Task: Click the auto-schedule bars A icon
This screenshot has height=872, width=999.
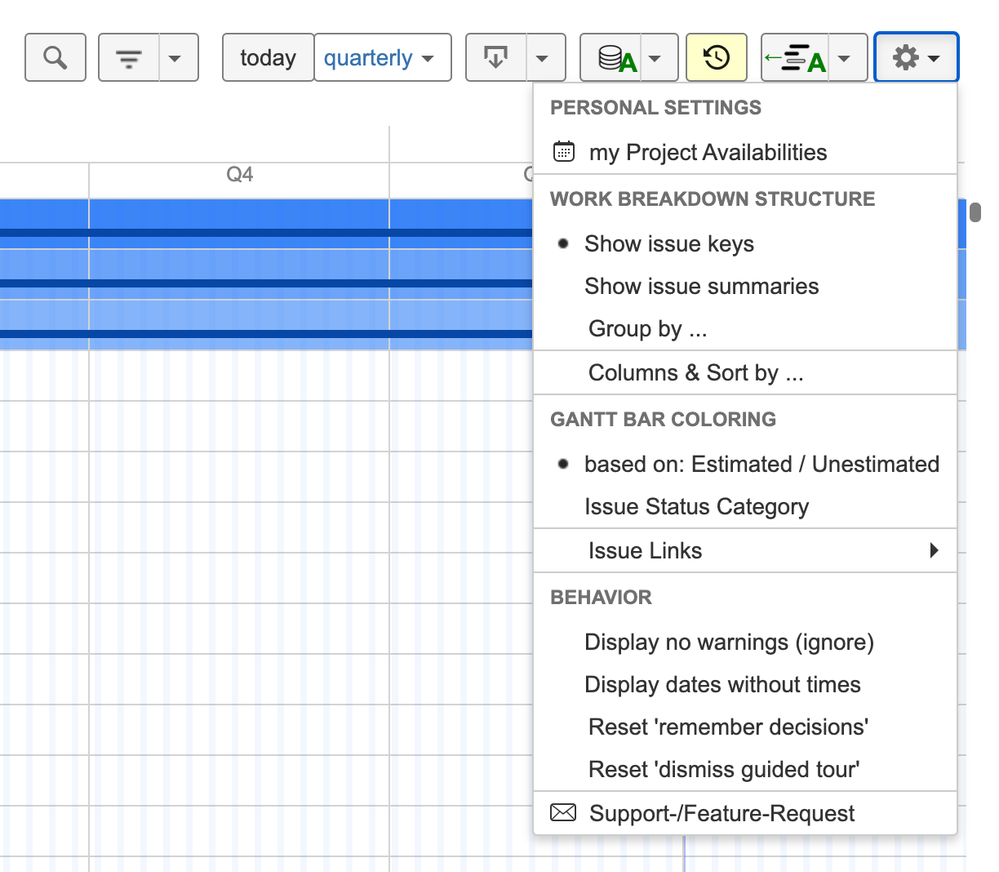Action: click(x=794, y=57)
